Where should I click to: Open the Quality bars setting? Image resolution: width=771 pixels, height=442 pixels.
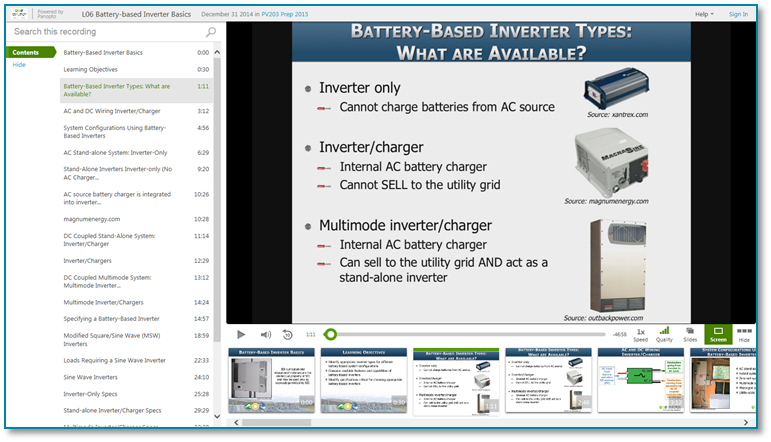(x=664, y=335)
